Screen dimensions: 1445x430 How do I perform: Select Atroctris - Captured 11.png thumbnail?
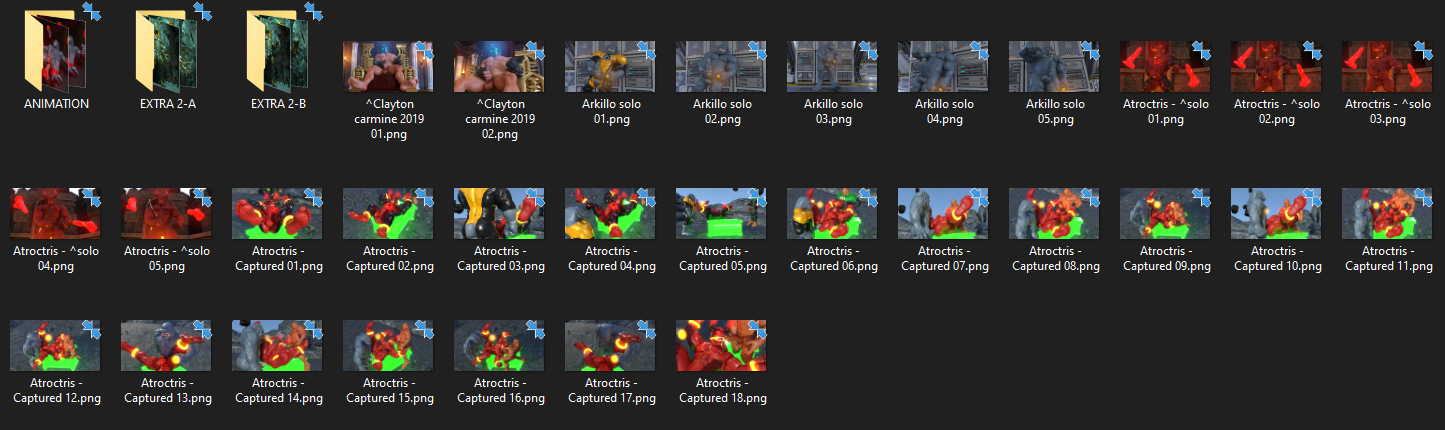point(1387,212)
